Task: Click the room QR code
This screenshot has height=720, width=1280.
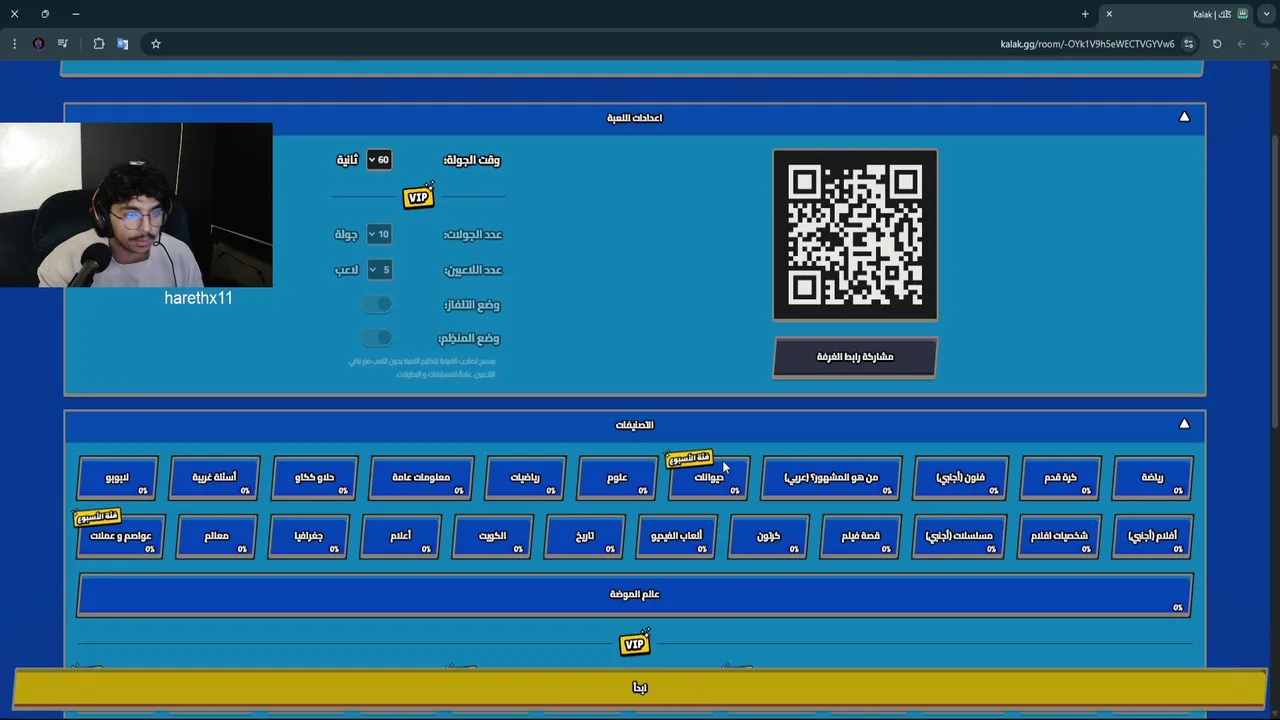Action: click(855, 235)
